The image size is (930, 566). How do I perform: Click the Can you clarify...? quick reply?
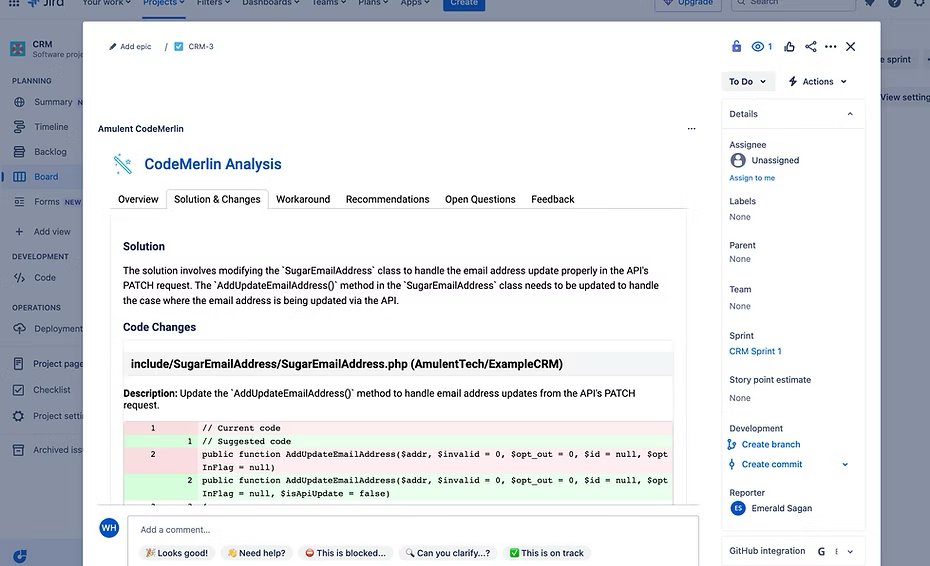(x=448, y=553)
